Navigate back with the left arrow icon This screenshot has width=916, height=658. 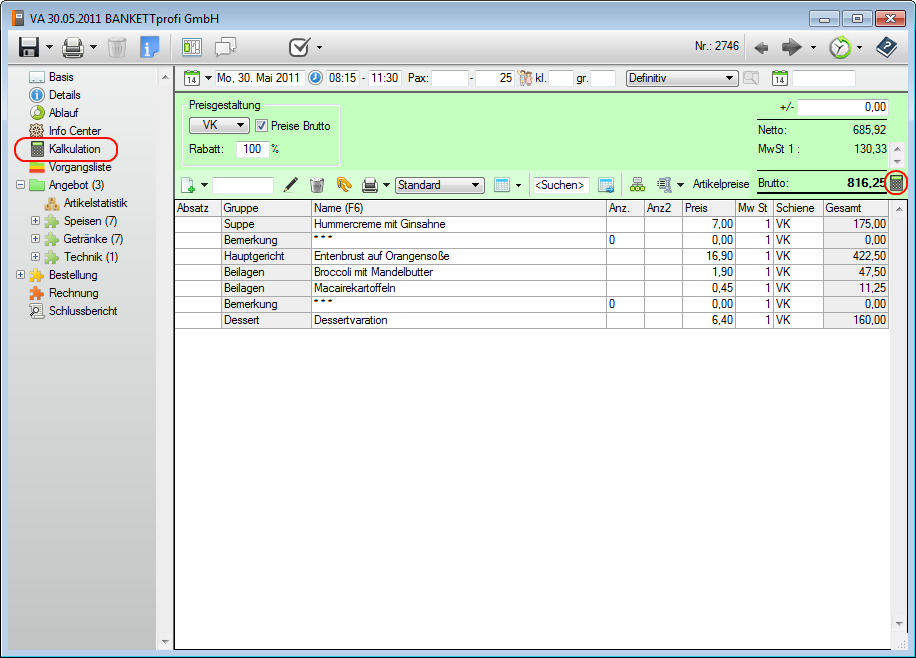761,47
